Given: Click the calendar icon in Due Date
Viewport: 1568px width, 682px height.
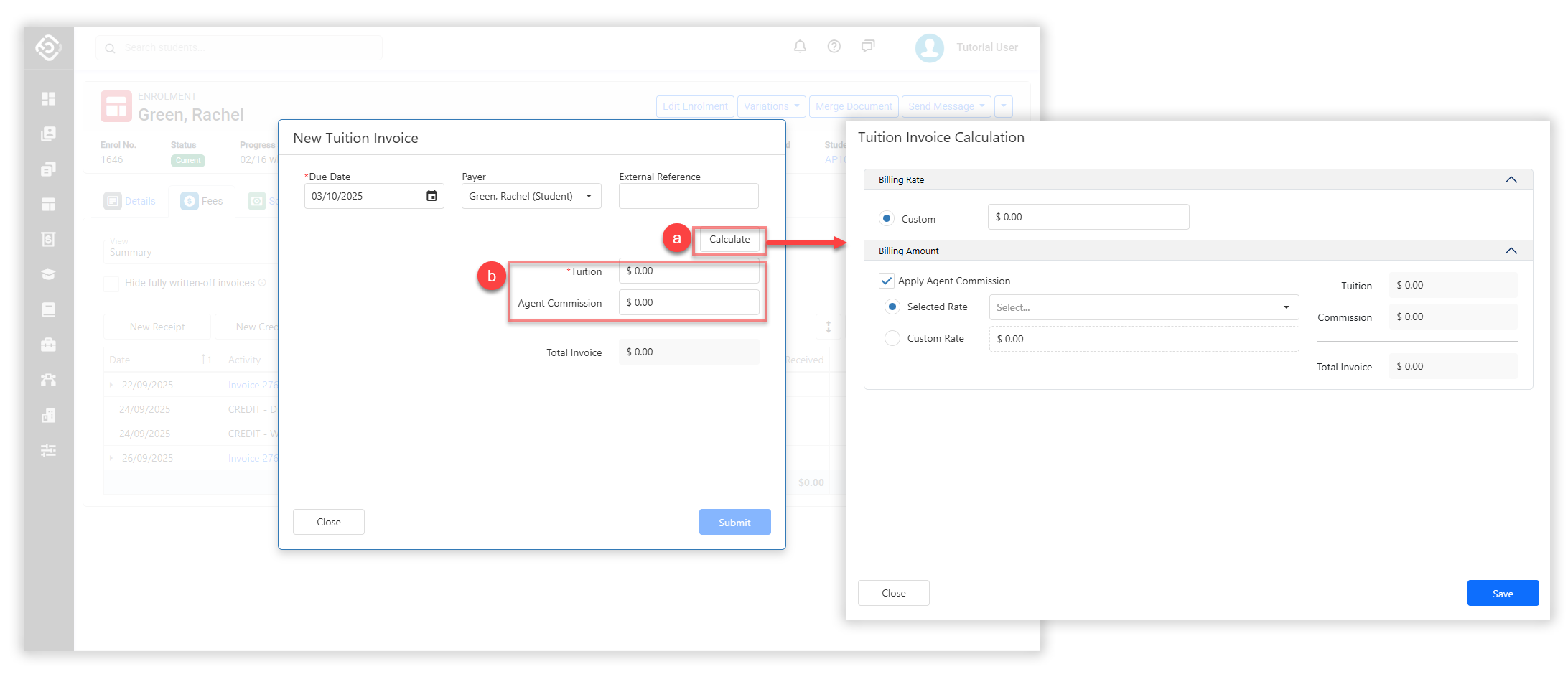Looking at the screenshot, I should click(x=431, y=196).
